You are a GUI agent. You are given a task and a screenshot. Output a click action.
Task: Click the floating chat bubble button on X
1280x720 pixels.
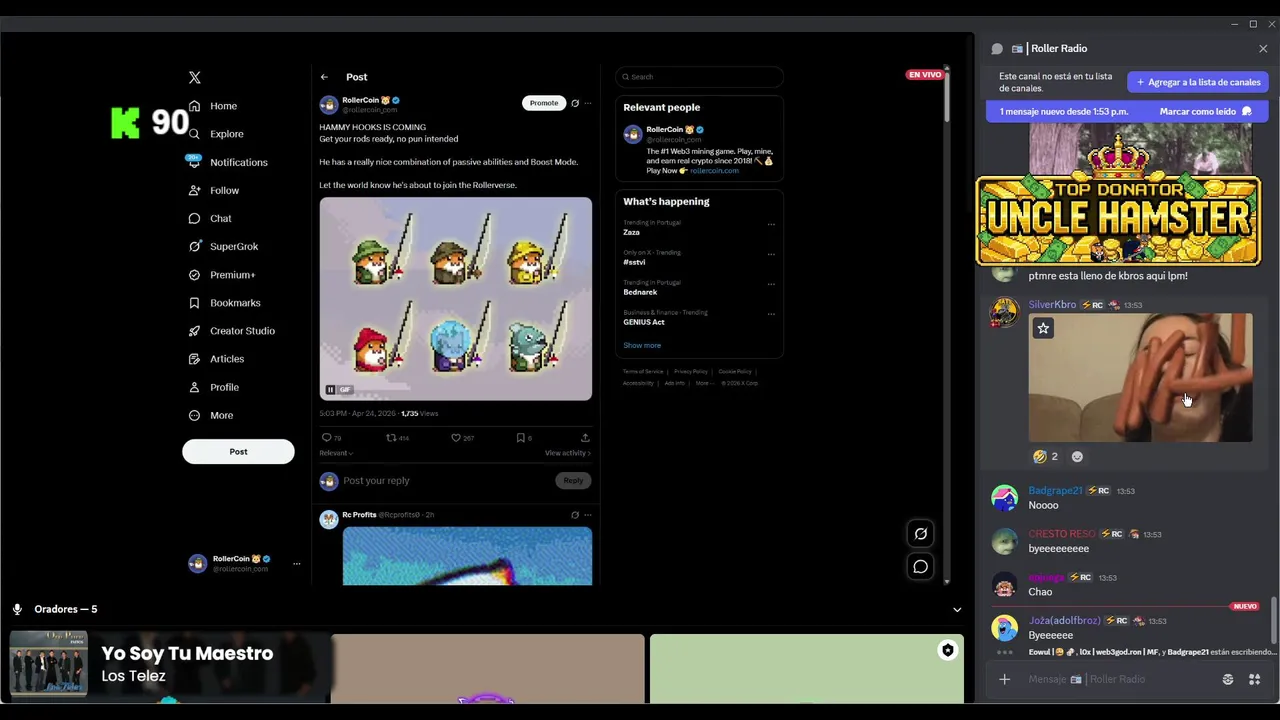click(x=921, y=567)
